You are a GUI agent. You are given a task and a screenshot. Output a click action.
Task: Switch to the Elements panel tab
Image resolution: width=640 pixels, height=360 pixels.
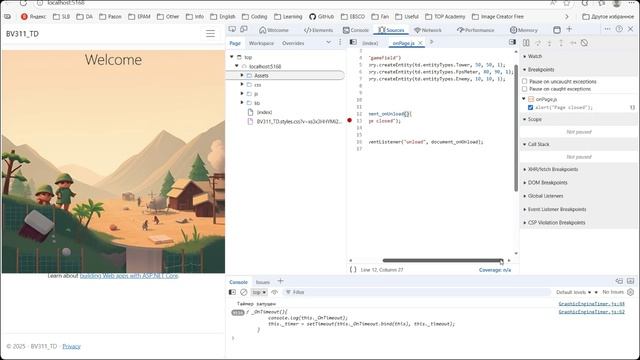click(318, 30)
